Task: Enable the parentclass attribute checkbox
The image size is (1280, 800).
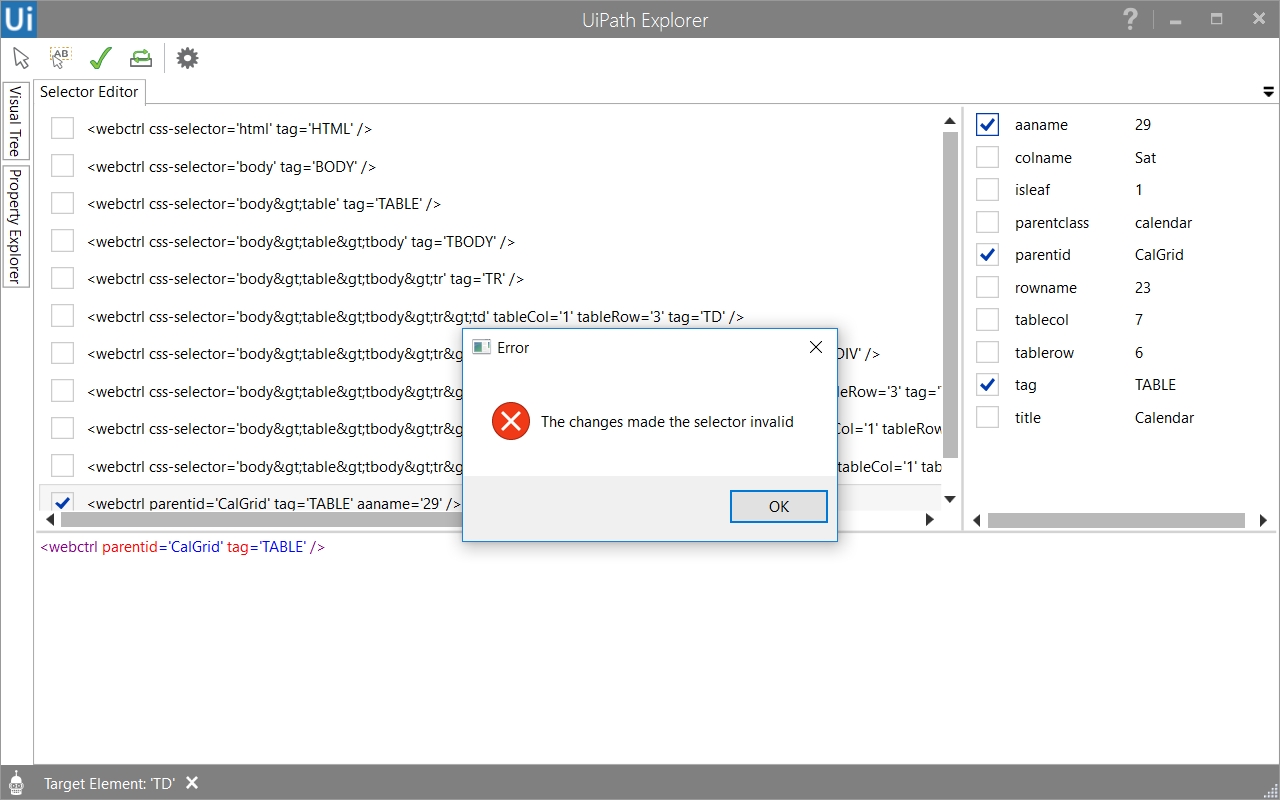Action: [987, 222]
